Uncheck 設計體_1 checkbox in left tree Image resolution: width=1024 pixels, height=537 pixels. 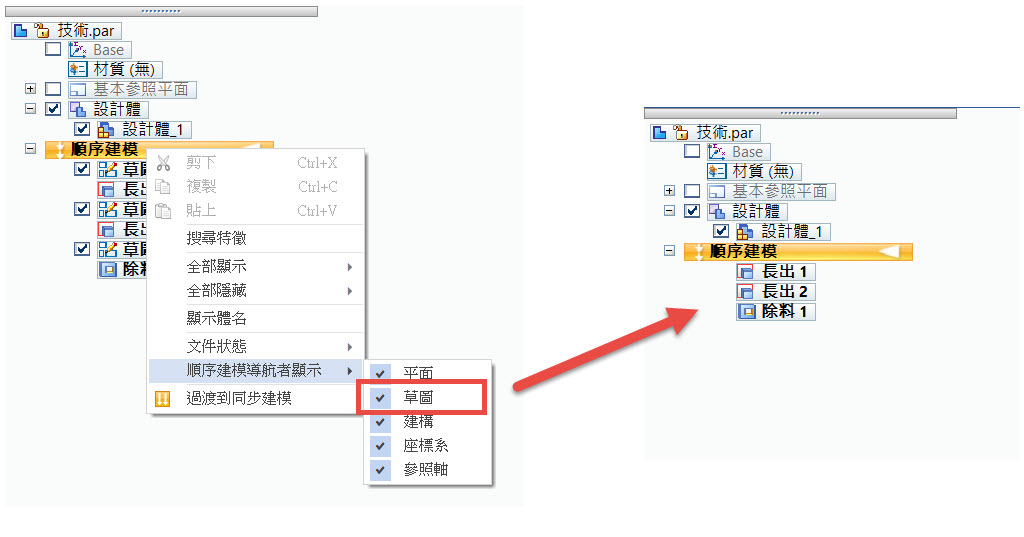tap(82, 129)
